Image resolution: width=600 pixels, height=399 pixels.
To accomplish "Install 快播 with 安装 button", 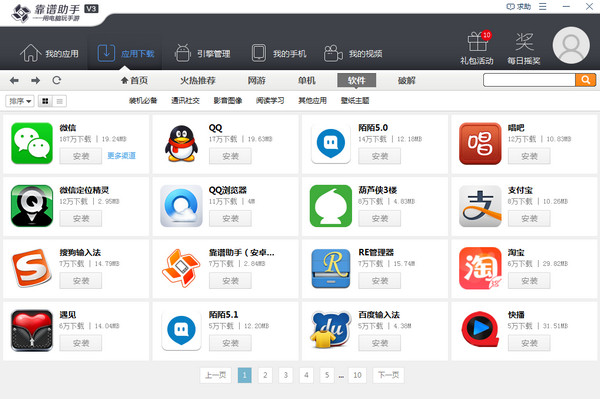I will 529,343.
